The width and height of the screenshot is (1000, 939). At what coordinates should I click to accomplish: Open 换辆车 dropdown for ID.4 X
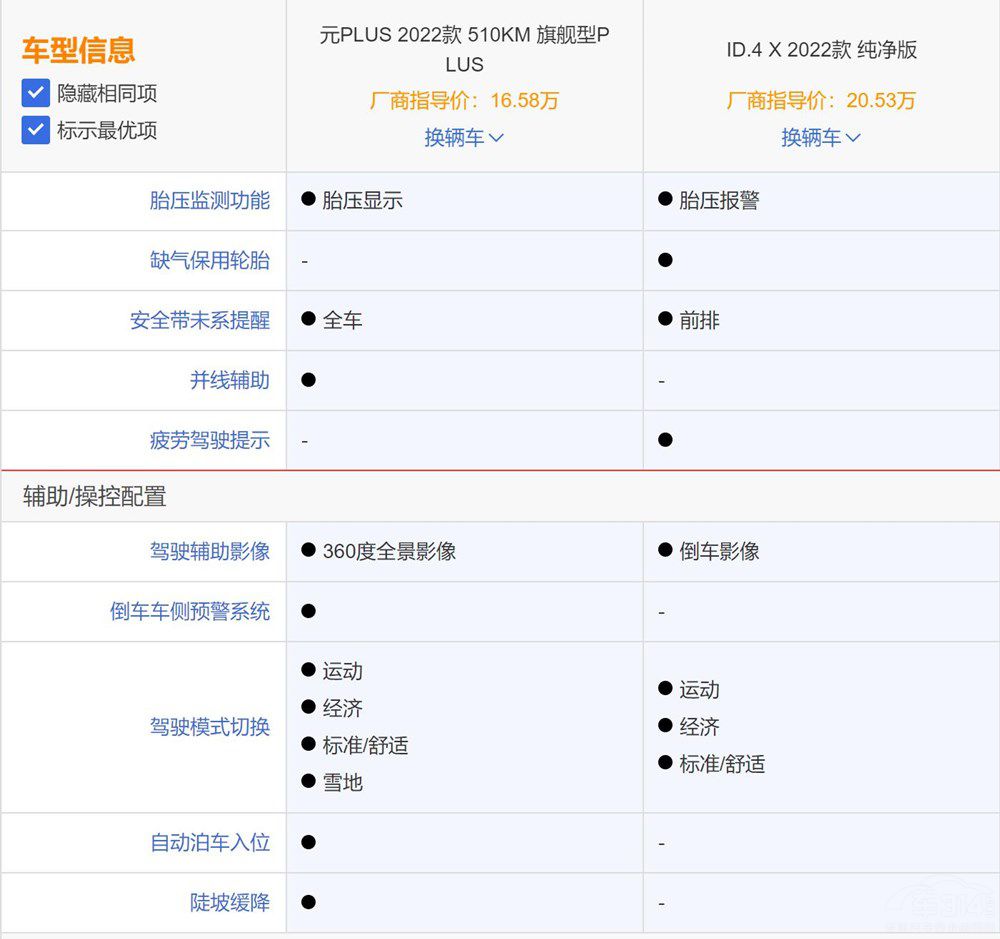click(x=820, y=138)
